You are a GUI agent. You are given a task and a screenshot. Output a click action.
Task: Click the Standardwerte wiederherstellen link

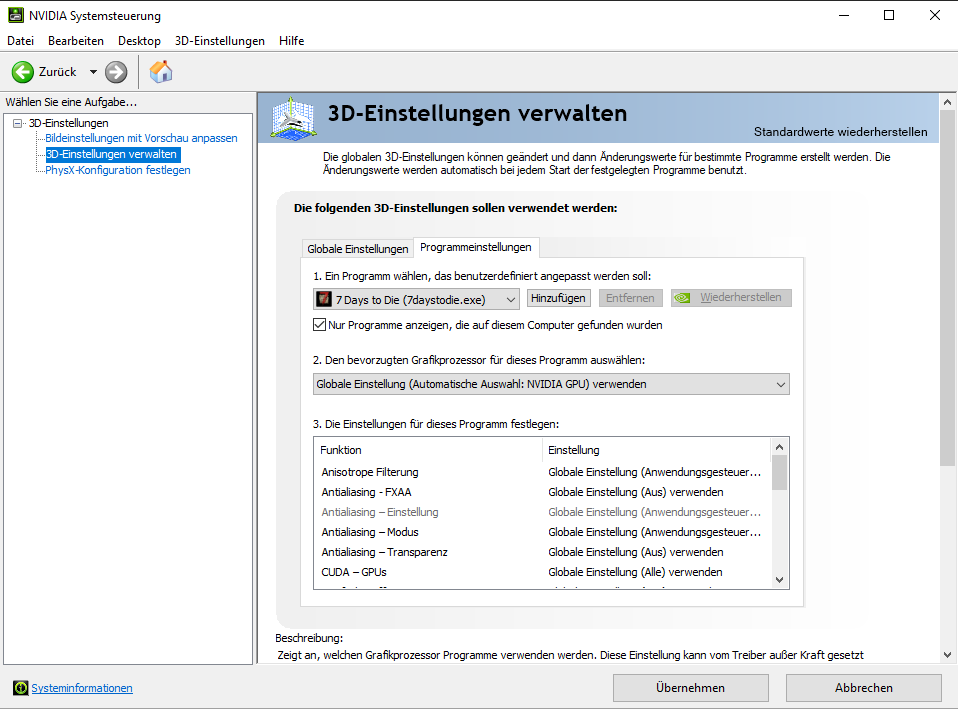[x=840, y=132]
